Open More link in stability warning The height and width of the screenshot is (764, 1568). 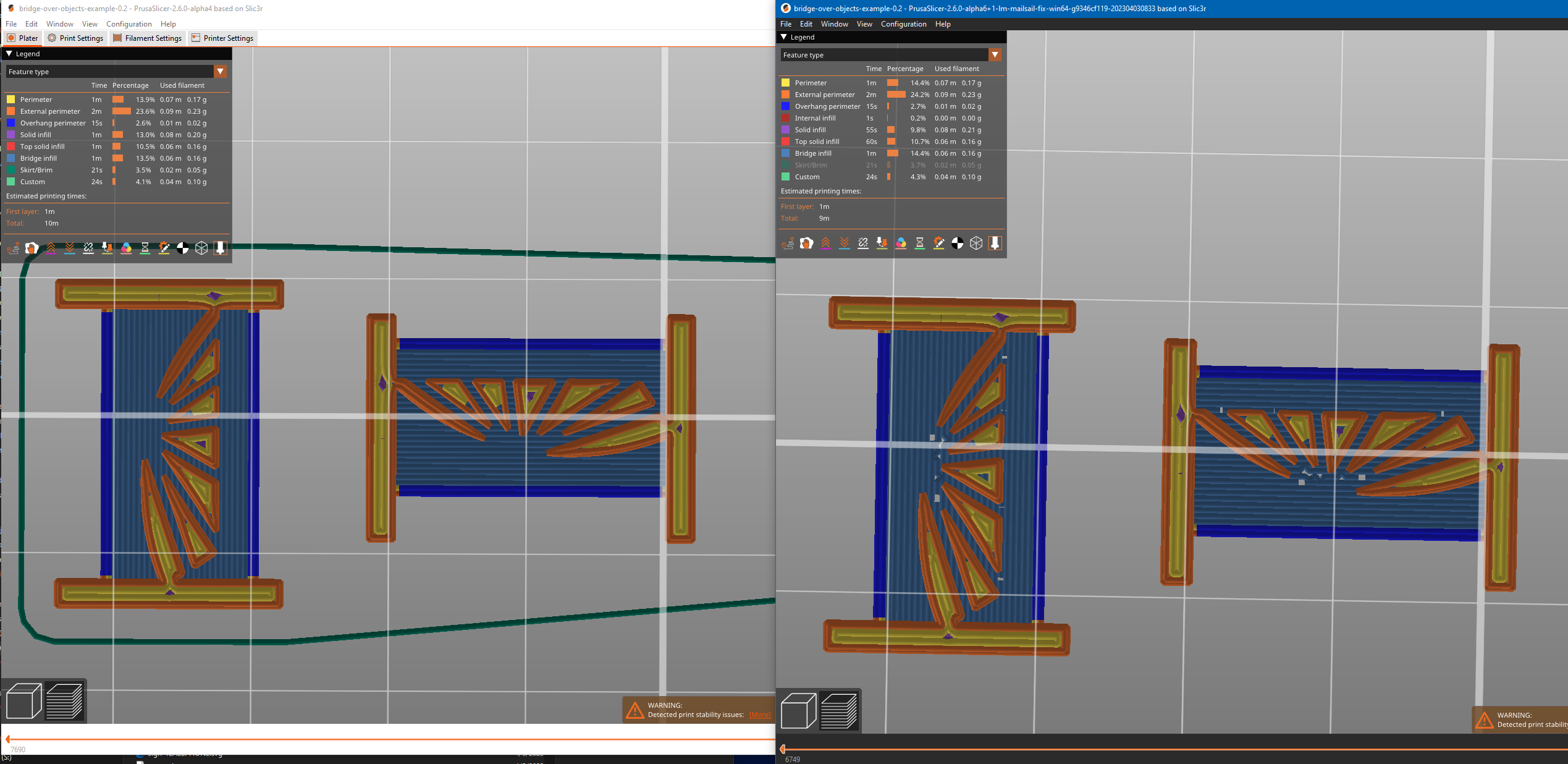(x=760, y=715)
